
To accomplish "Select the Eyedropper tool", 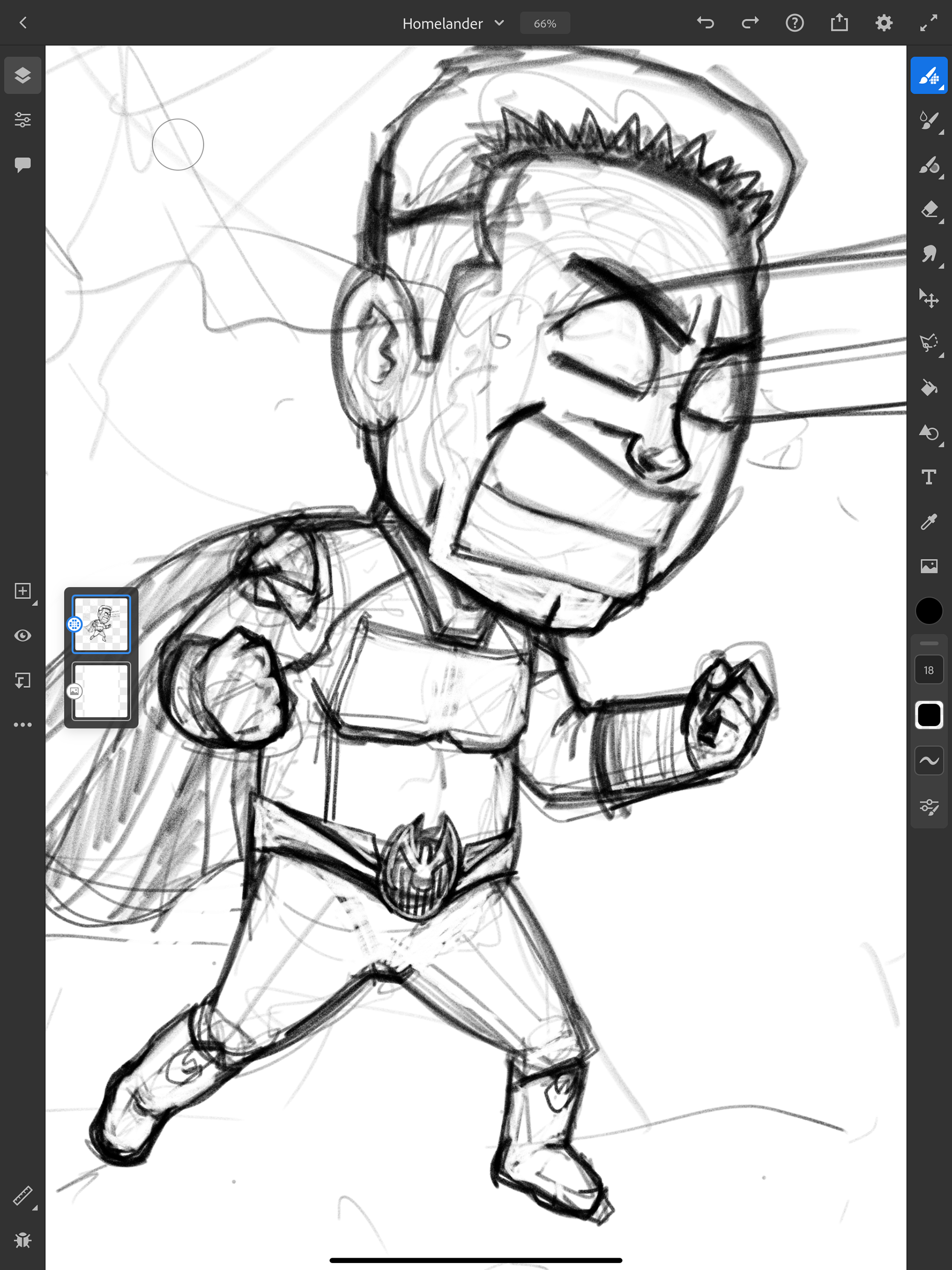I will (929, 521).
